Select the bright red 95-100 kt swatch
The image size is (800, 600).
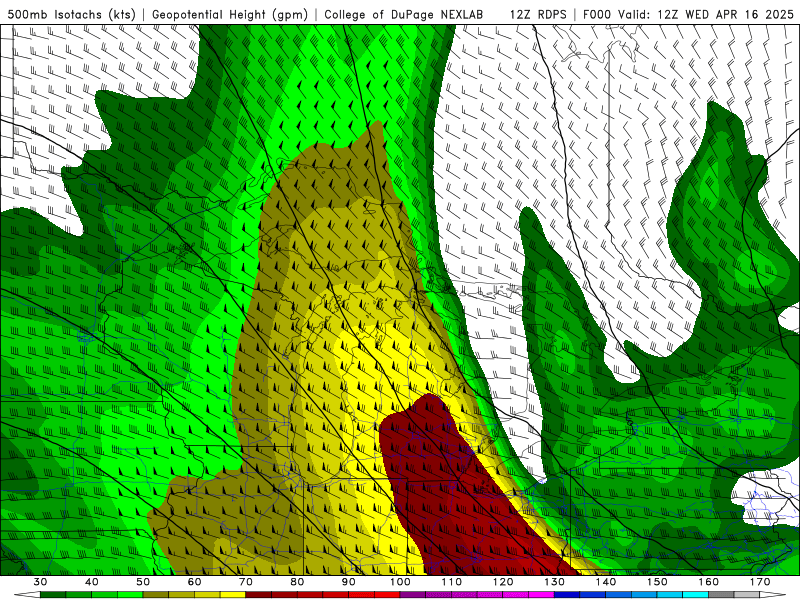[x=387, y=595]
